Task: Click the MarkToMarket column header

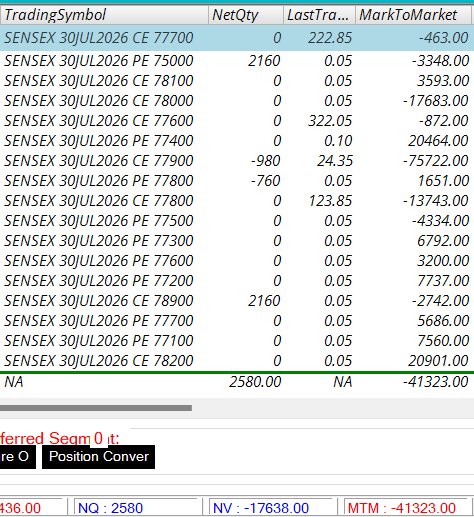Action: tap(413, 15)
